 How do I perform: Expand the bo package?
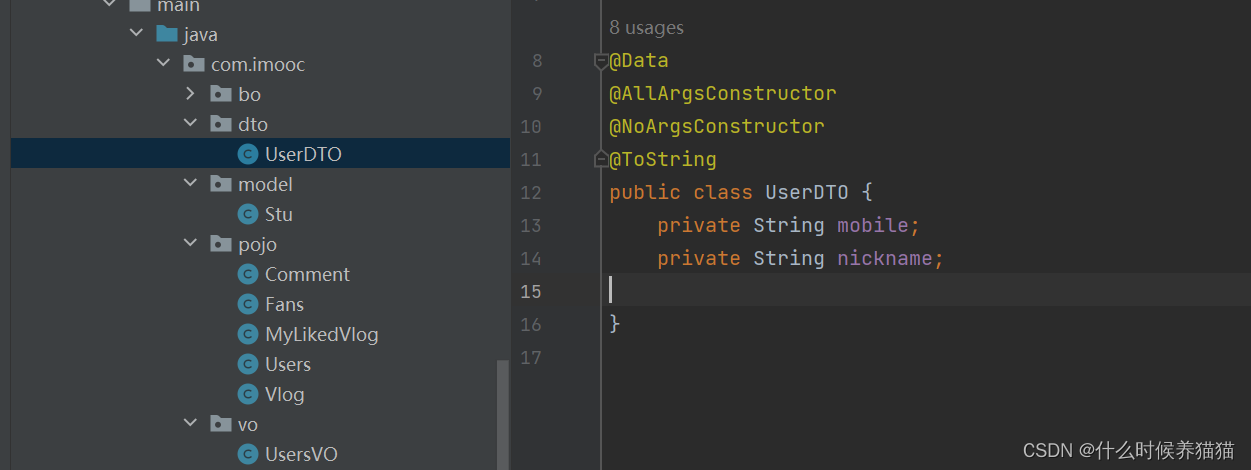(191, 94)
